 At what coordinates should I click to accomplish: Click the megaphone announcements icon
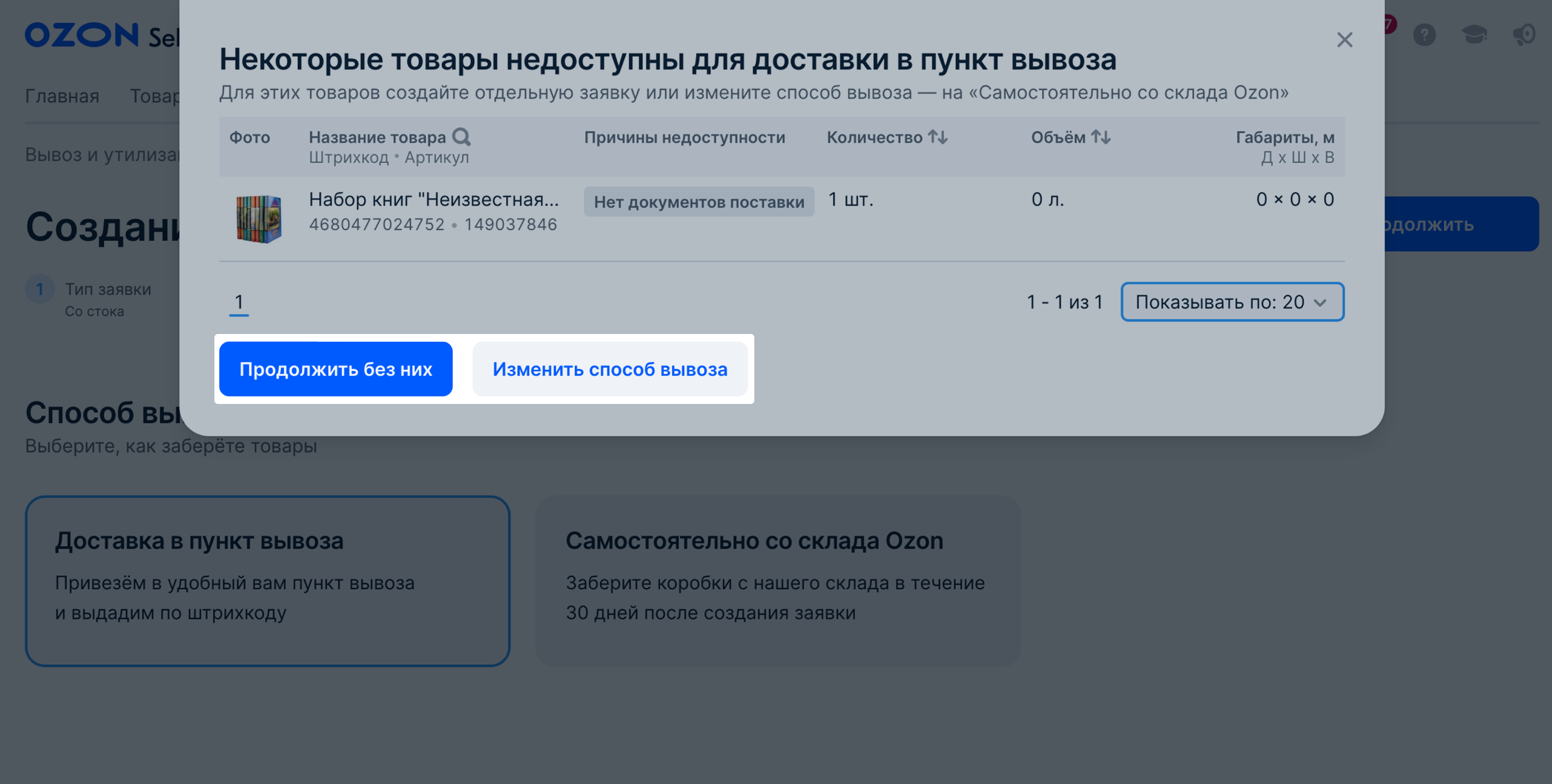(1524, 35)
